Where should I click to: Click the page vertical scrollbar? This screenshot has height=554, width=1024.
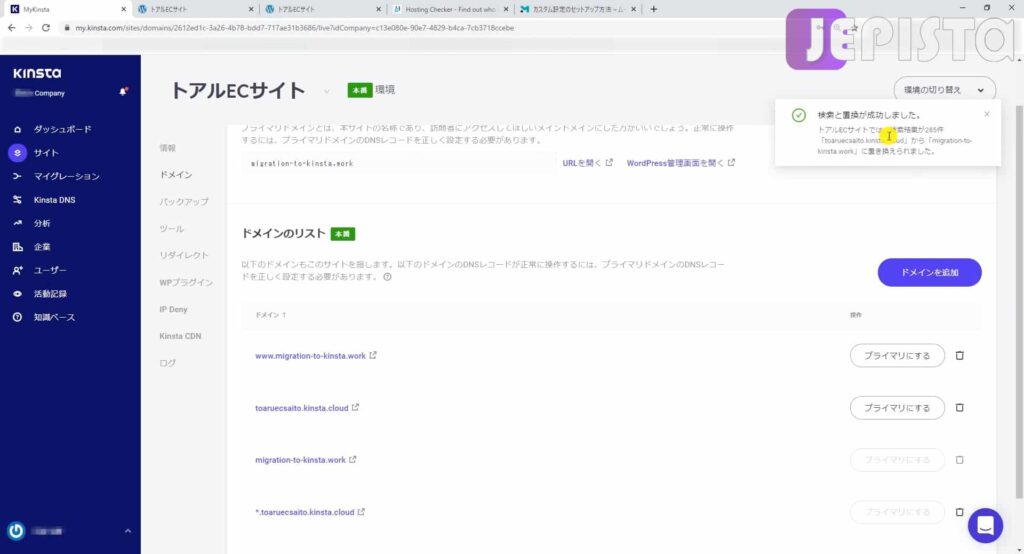coord(1019,301)
